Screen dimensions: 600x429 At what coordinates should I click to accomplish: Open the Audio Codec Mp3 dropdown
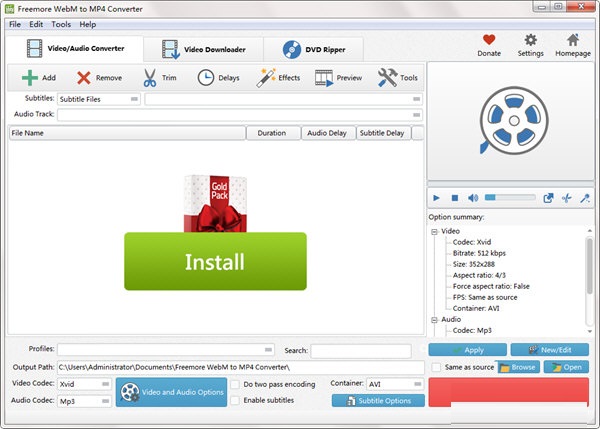click(85, 401)
